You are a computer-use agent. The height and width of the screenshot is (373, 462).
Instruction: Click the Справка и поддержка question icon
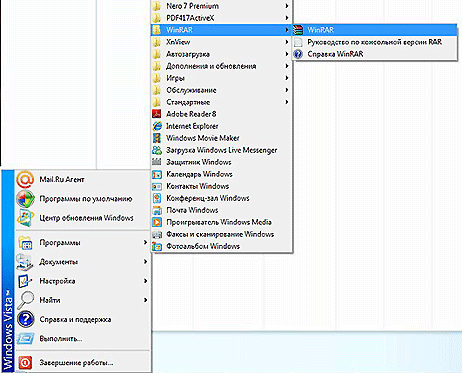coord(25,319)
